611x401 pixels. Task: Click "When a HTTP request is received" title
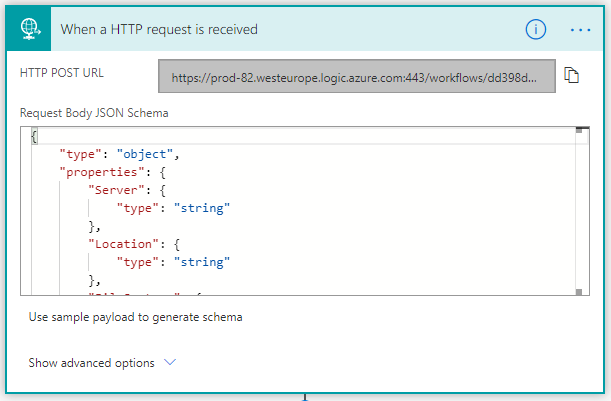(159, 30)
